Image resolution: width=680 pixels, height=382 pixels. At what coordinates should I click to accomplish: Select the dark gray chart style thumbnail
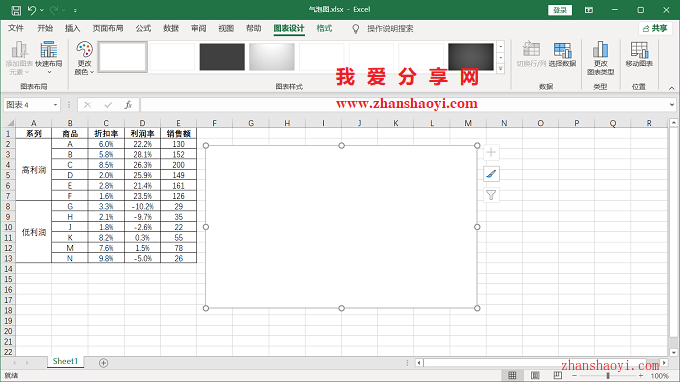222,57
